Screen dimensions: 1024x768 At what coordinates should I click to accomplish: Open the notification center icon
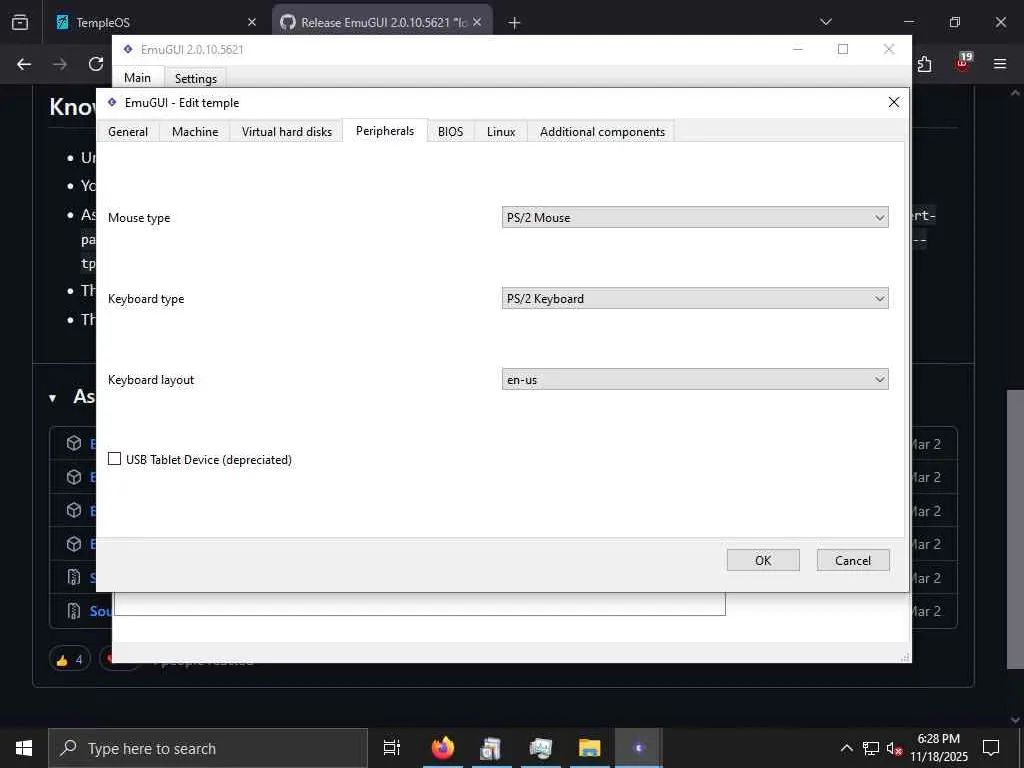click(991, 748)
